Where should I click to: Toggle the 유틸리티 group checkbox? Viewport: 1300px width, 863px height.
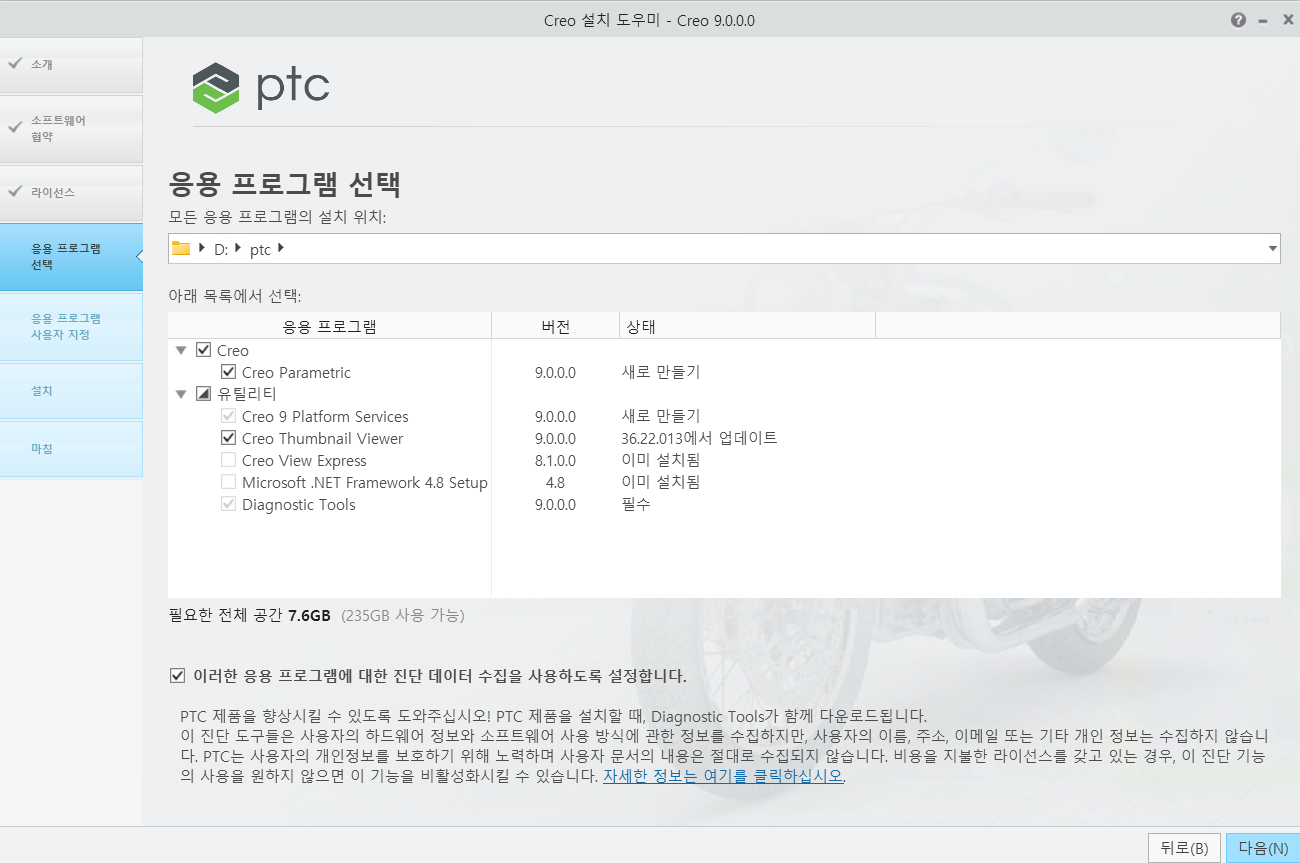(x=204, y=395)
